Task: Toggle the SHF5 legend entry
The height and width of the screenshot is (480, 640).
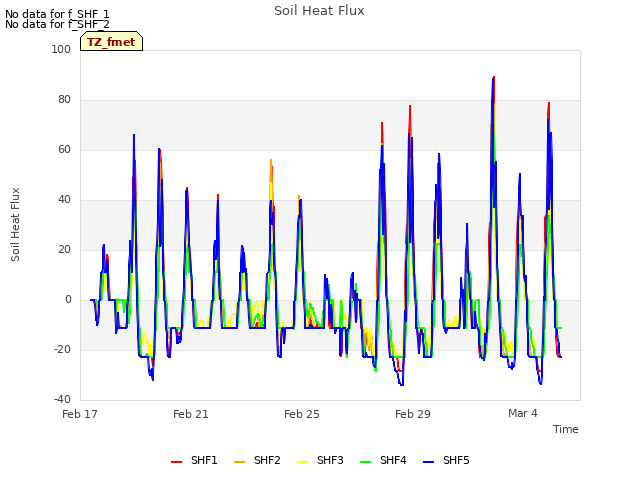Action: click(447, 461)
